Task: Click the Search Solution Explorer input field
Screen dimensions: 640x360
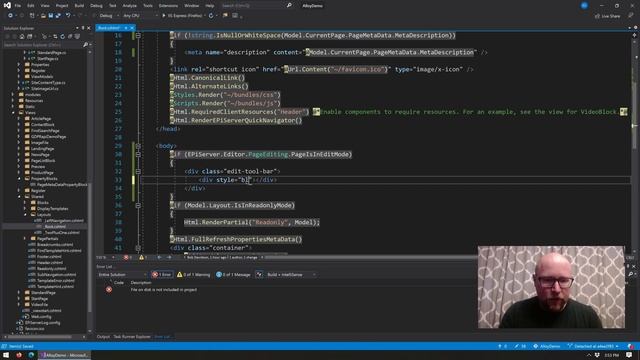Action: pos(42,44)
